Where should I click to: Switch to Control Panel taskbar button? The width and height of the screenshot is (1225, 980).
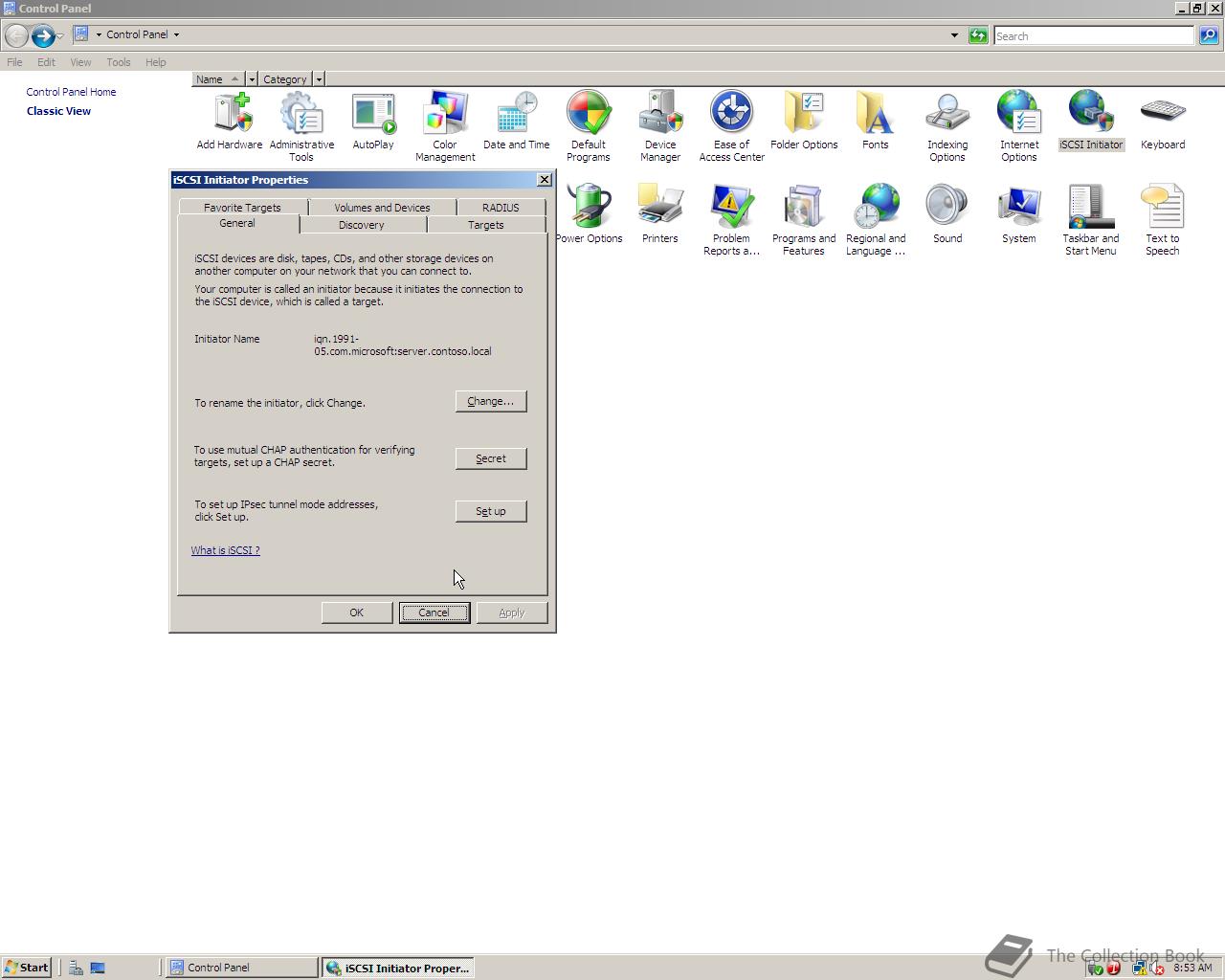pyautogui.click(x=241, y=968)
